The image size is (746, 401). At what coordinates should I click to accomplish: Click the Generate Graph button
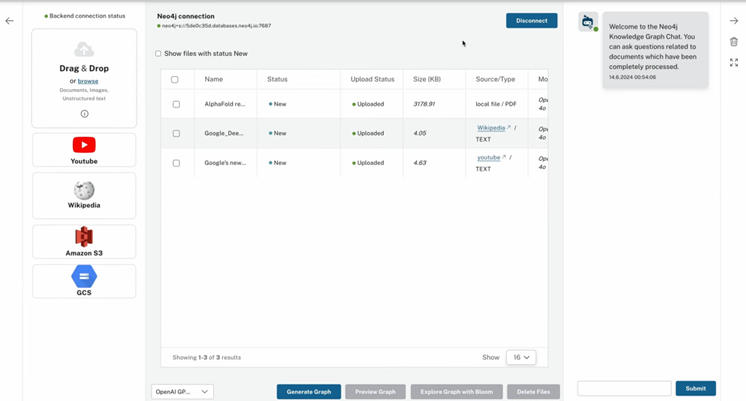pyautogui.click(x=308, y=392)
